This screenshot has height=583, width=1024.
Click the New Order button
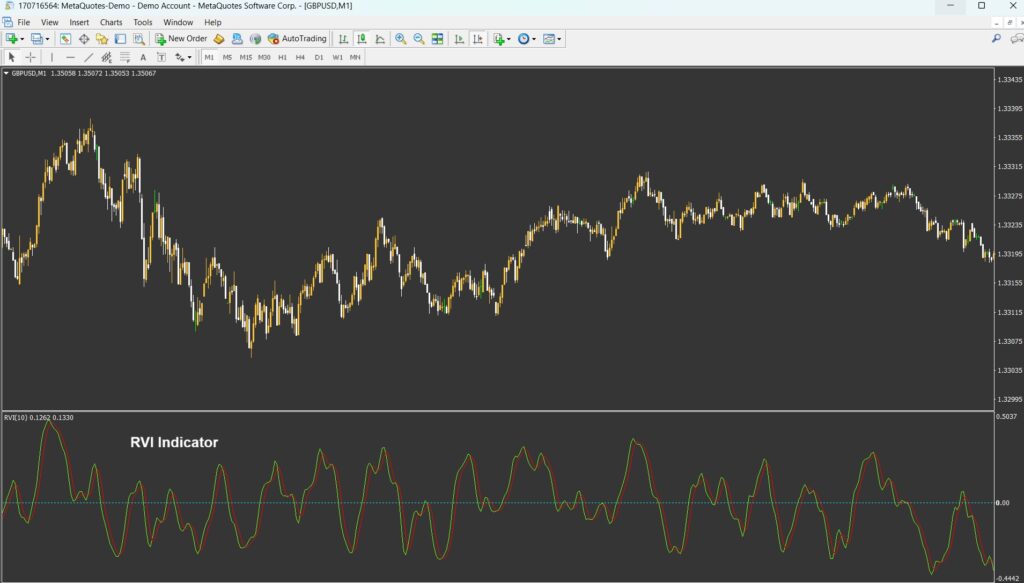(x=181, y=39)
